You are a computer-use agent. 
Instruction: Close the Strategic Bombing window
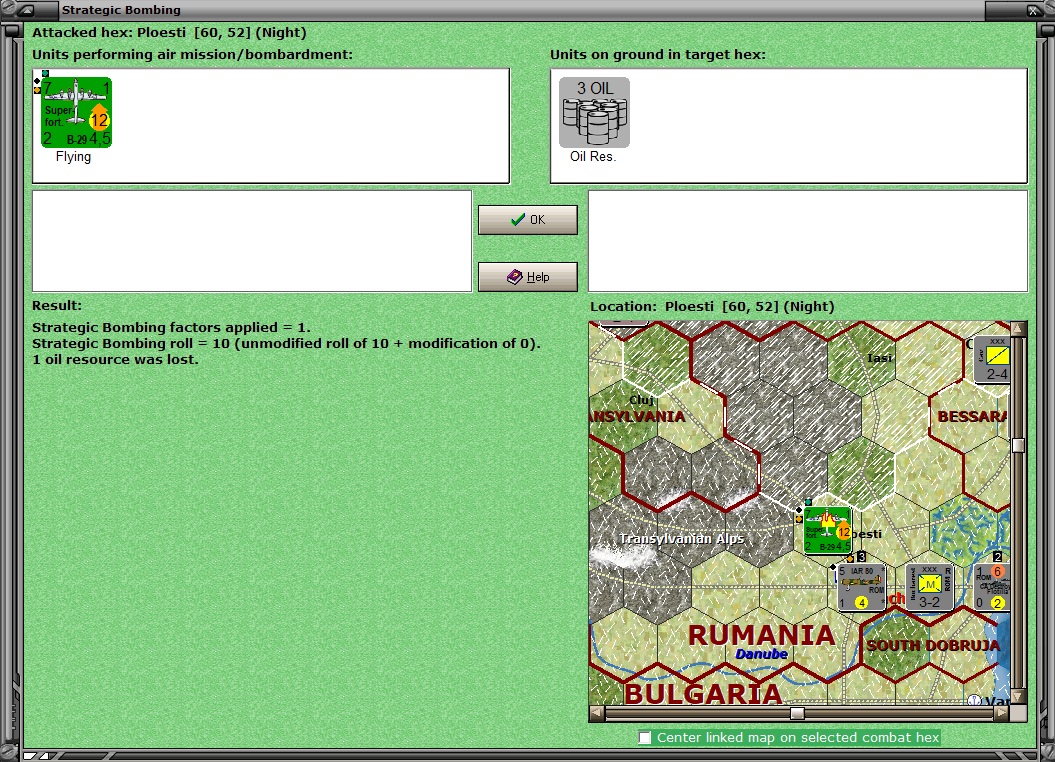pos(1034,10)
